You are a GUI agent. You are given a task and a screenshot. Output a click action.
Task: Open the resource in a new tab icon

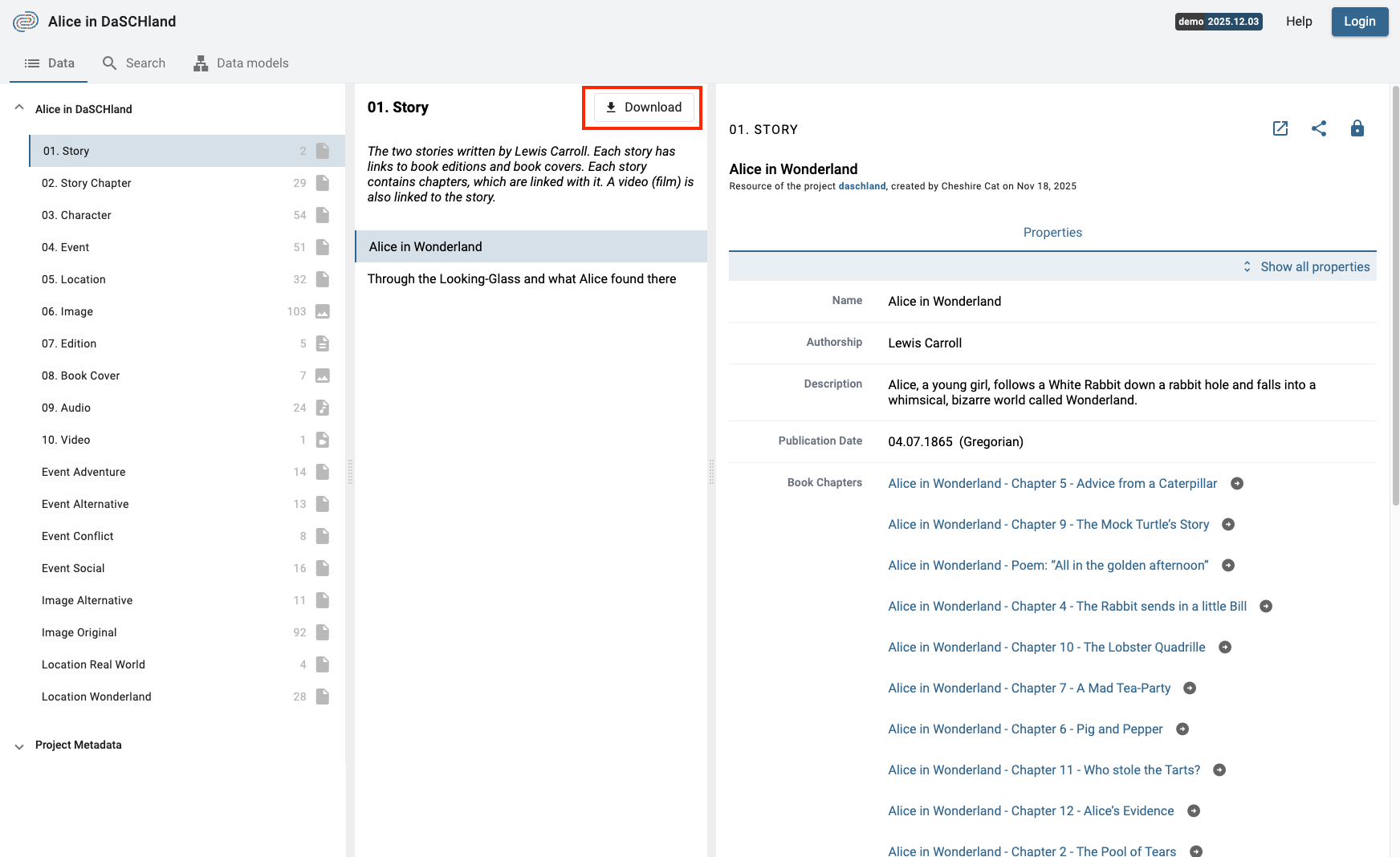click(x=1280, y=128)
